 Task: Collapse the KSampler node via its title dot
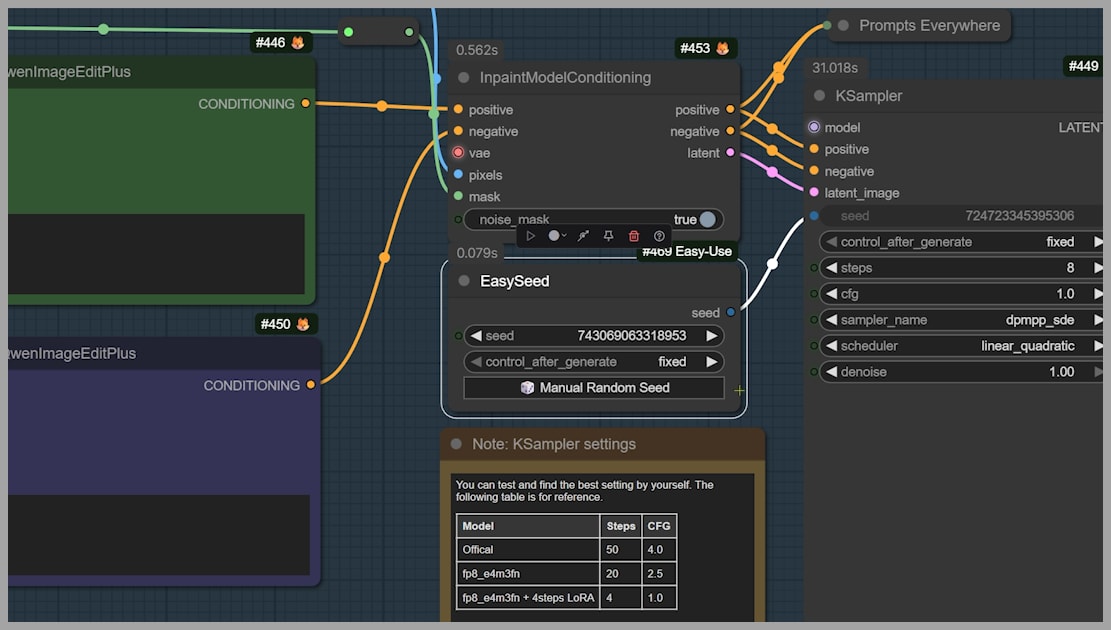[x=820, y=96]
